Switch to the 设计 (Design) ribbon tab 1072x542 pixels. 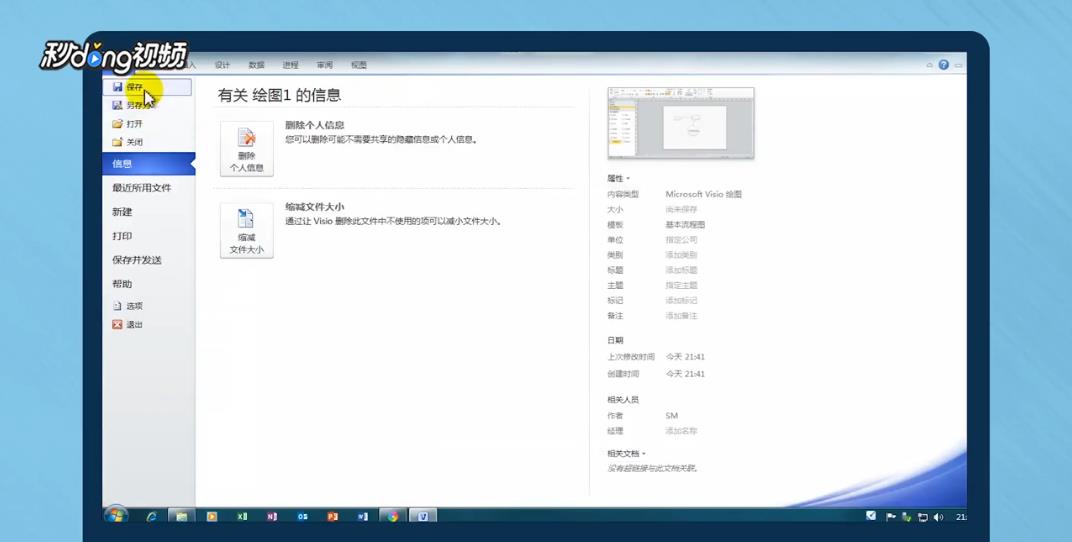click(x=222, y=65)
